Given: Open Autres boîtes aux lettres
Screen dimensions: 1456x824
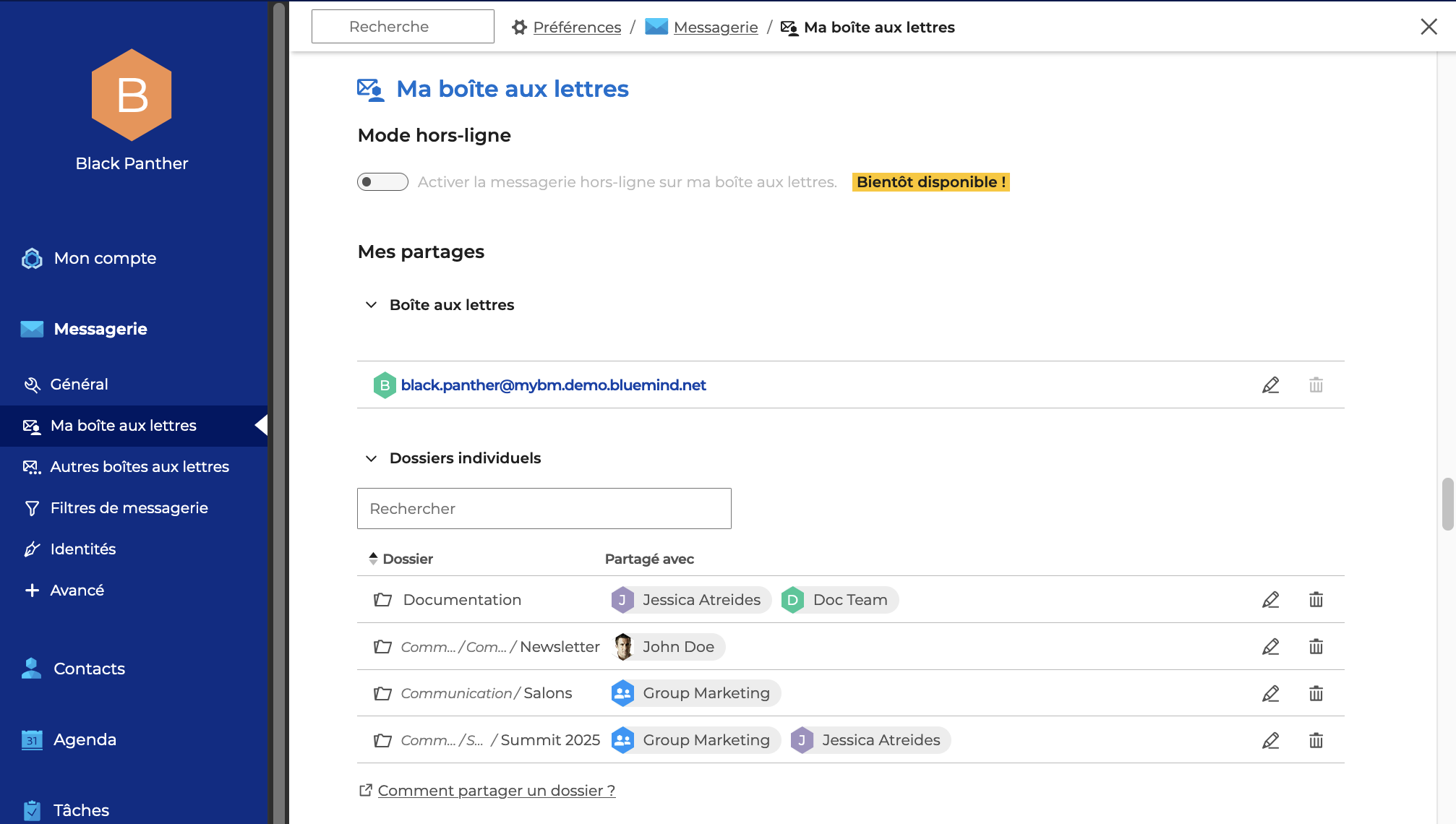Looking at the screenshot, I should point(139,467).
